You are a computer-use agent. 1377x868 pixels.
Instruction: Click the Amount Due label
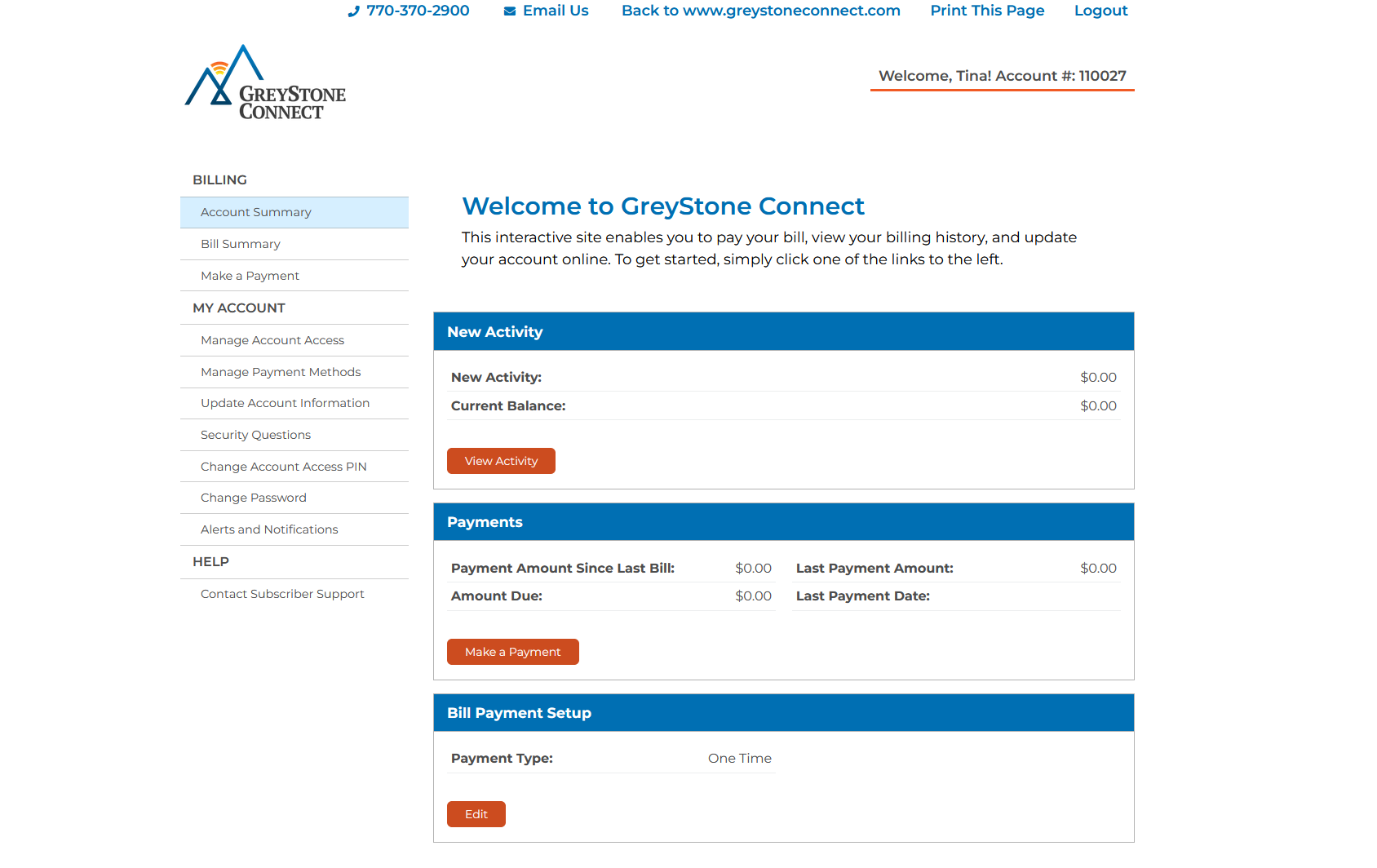(497, 596)
